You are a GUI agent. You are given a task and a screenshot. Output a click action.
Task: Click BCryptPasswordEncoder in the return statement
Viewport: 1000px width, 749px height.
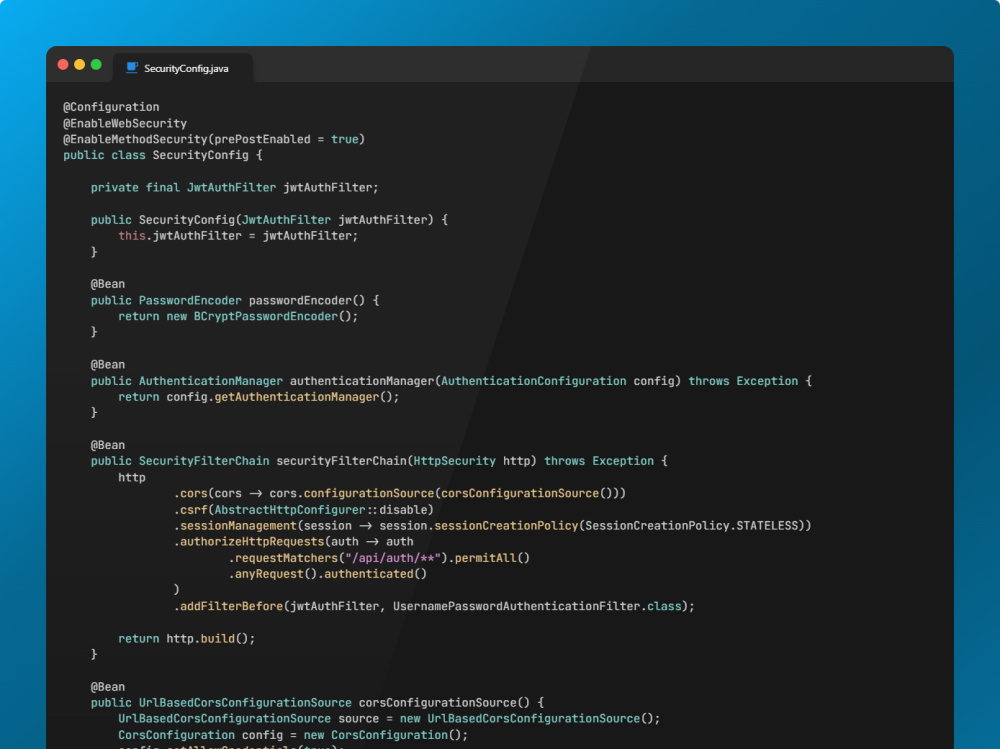266,316
